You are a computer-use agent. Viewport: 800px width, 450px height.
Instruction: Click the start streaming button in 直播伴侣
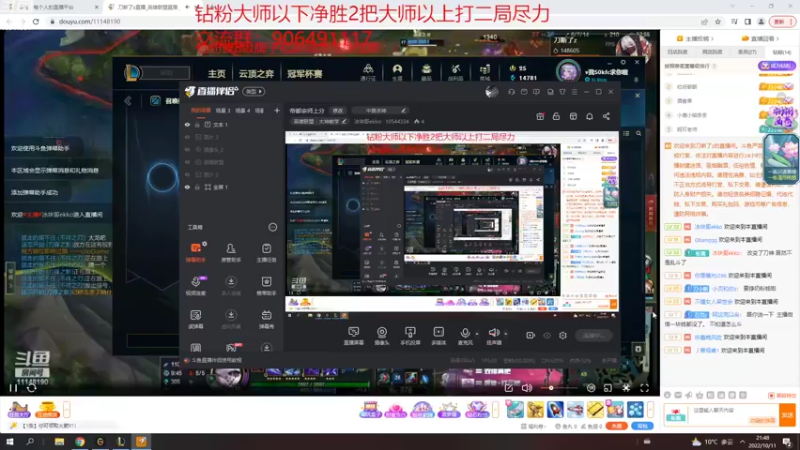(593, 336)
